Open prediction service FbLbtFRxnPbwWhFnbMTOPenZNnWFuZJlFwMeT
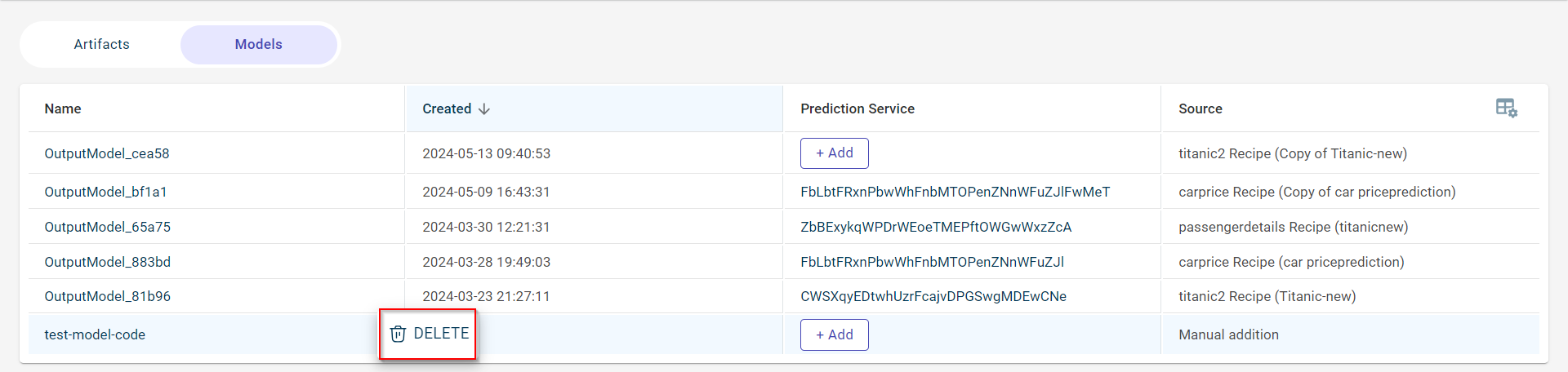1568x372 pixels. tap(955, 192)
